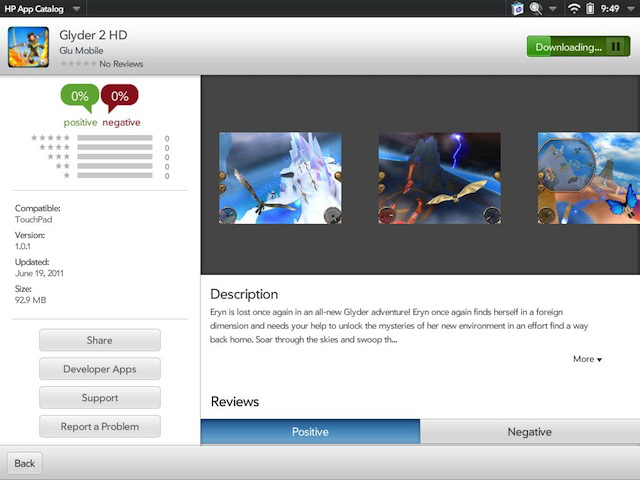
Task: Open the Glyder 2 HD app icon
Action: click(29, 47)
